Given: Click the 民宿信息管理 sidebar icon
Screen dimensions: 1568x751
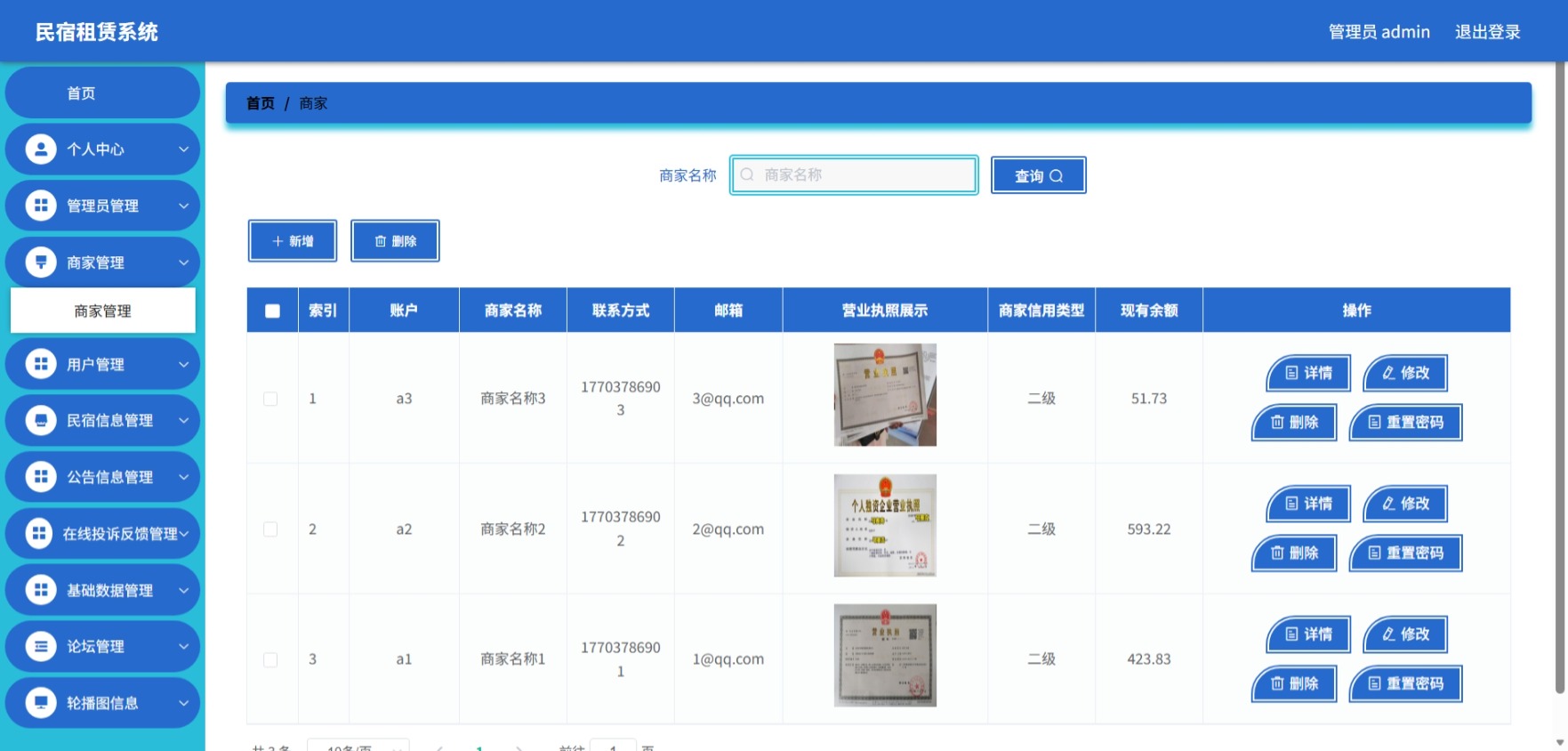Looking at the screenshot, I should click(x=40, y=420).
